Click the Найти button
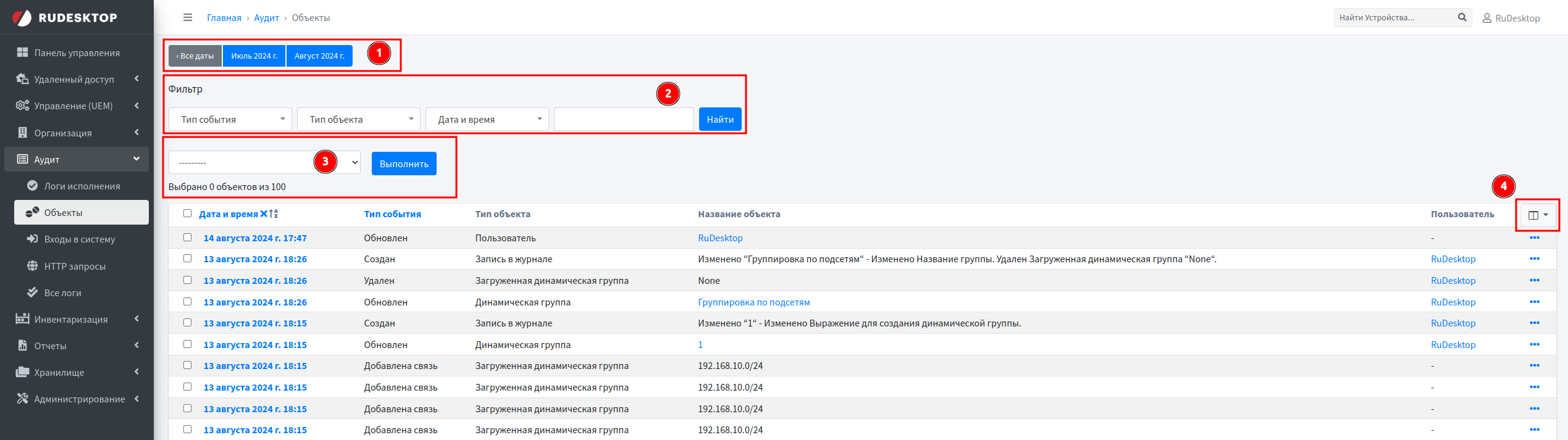 [x=719, y=119]
